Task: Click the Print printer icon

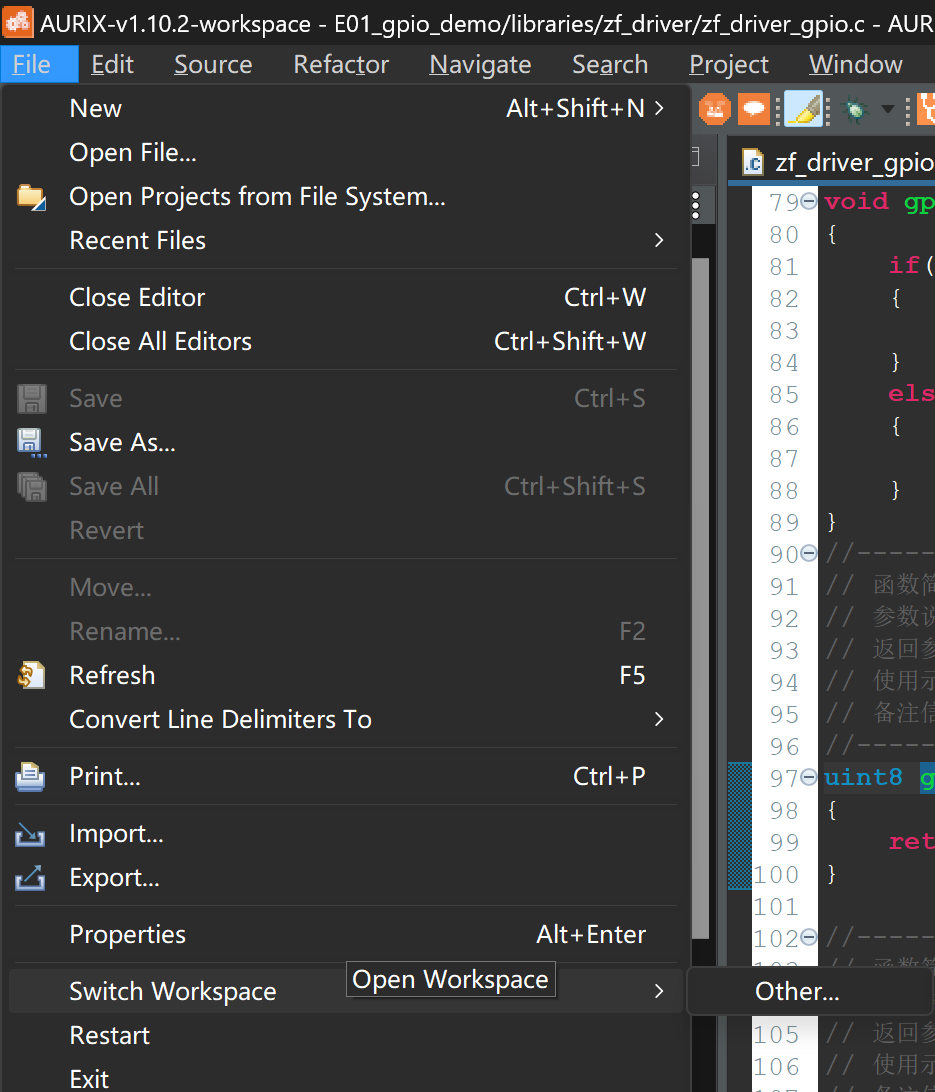Action: (30, 777)
